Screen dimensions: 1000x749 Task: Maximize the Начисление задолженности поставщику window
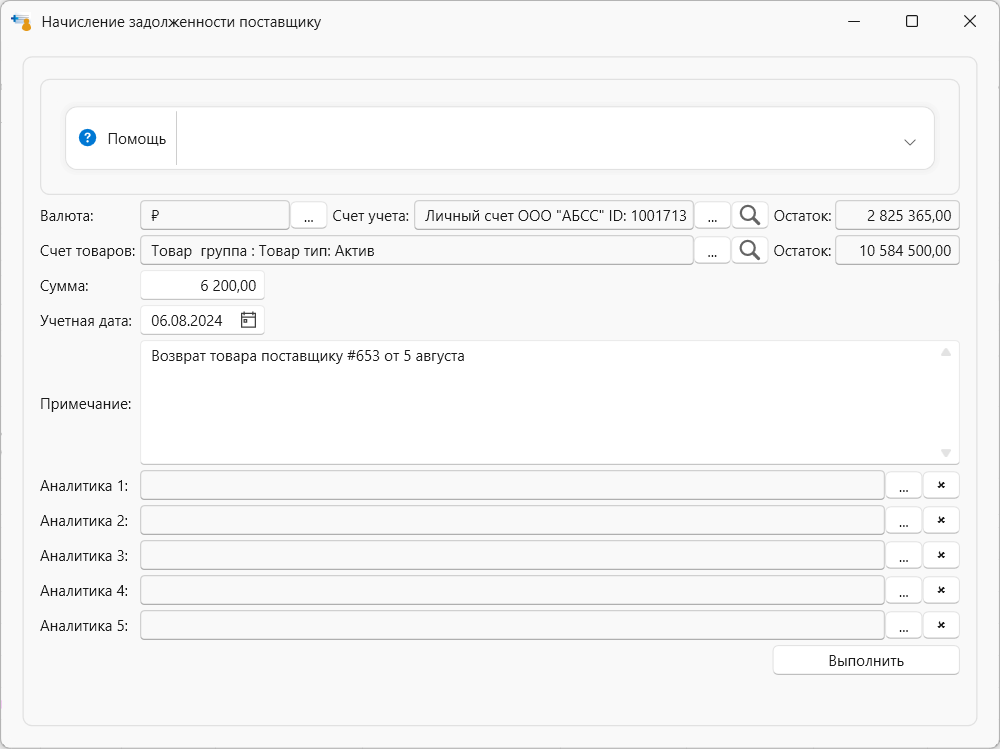(x=912, y=22)
